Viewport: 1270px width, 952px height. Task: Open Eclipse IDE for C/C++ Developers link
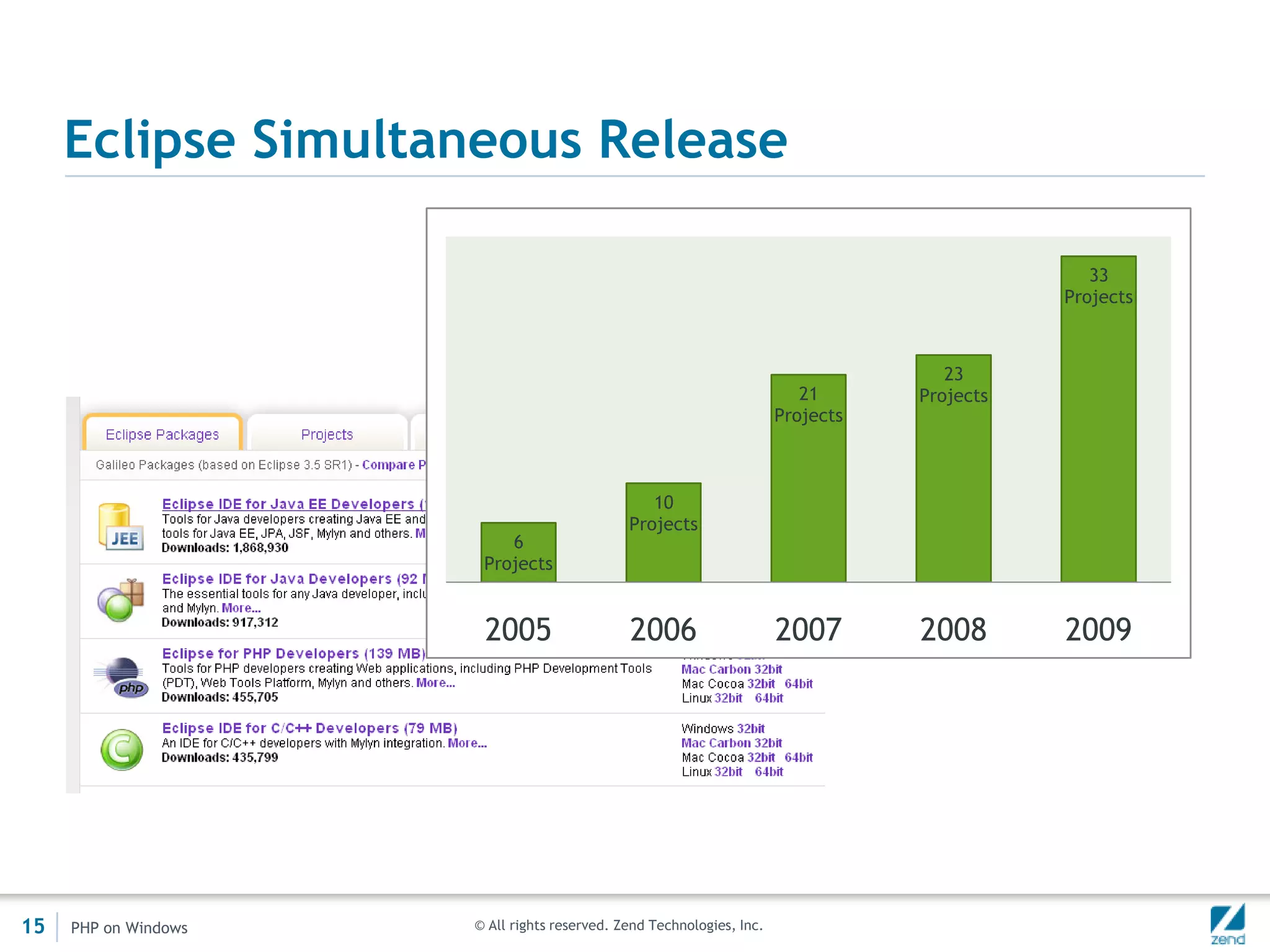pyautogui.click(x=309, y=728)
